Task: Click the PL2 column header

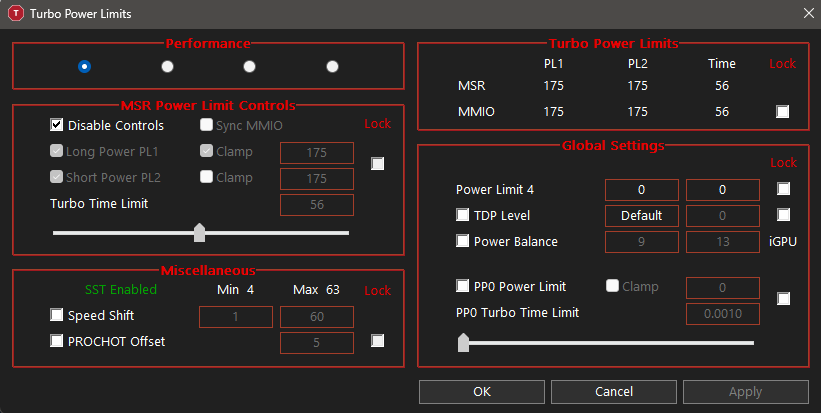Action: pos(638,64)
